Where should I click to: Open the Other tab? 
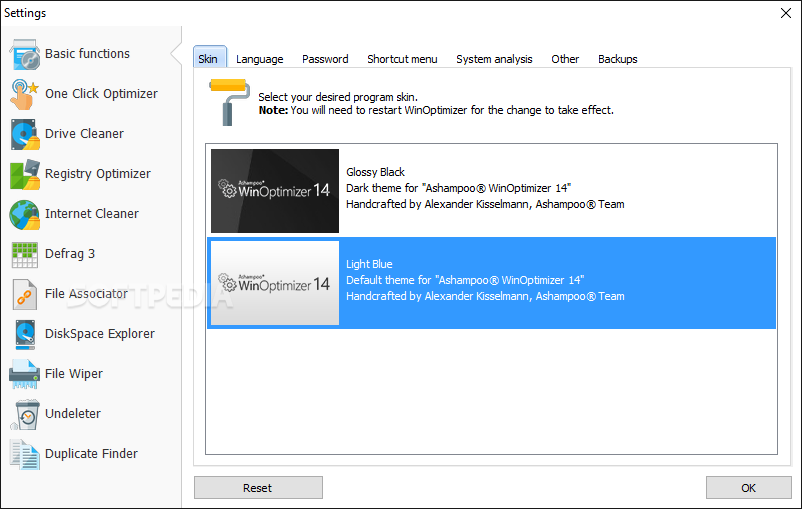(x=565, y=59)
